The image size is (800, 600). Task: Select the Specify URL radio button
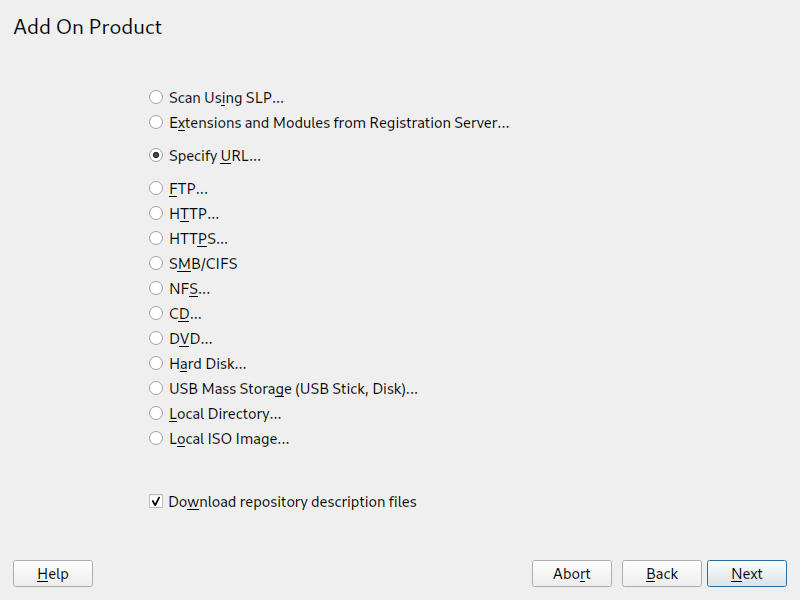(x=156, y=156)
